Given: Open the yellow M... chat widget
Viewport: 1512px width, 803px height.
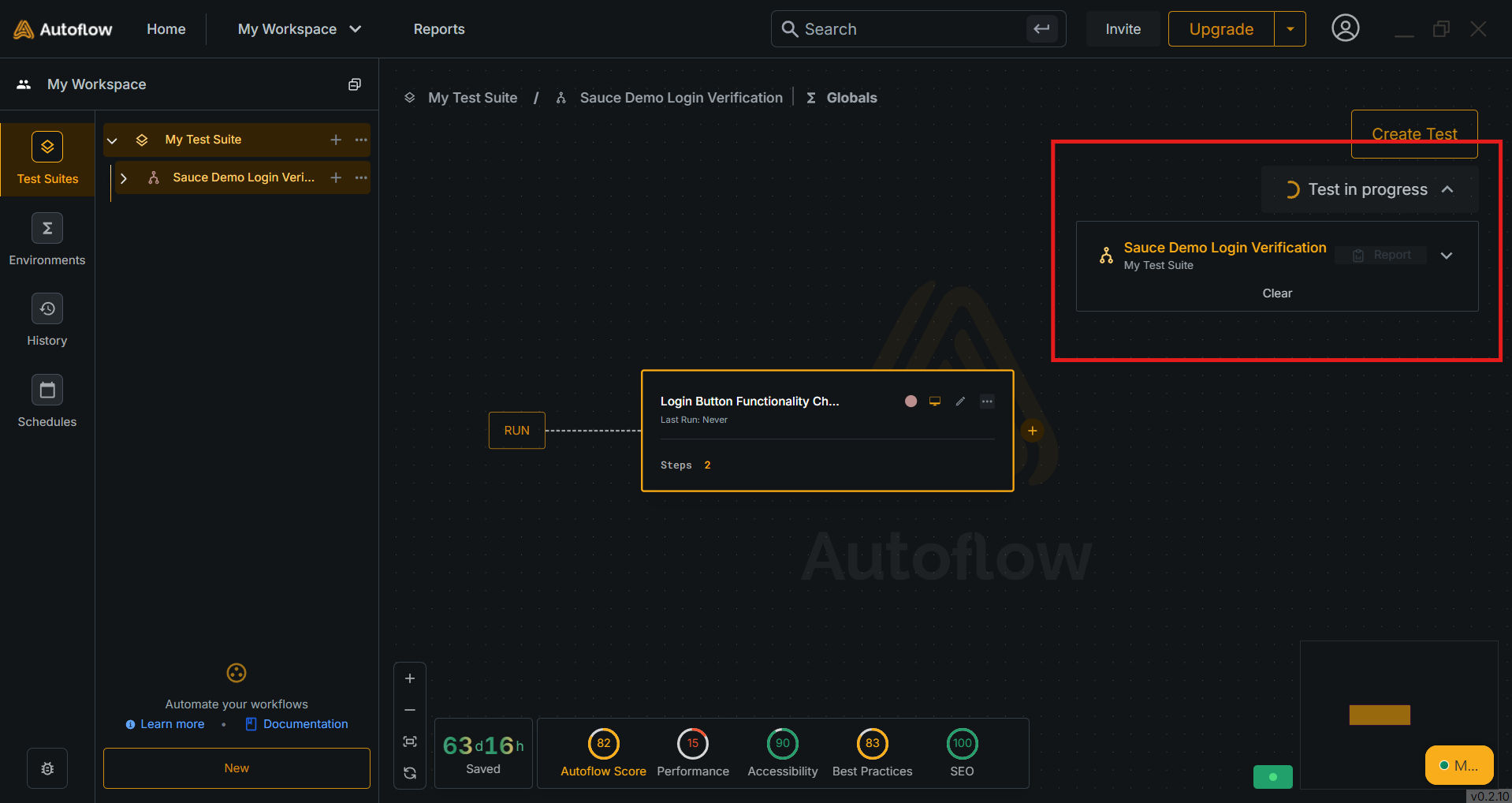Looking at the screenshot, I should click(x=1459, y=765).
